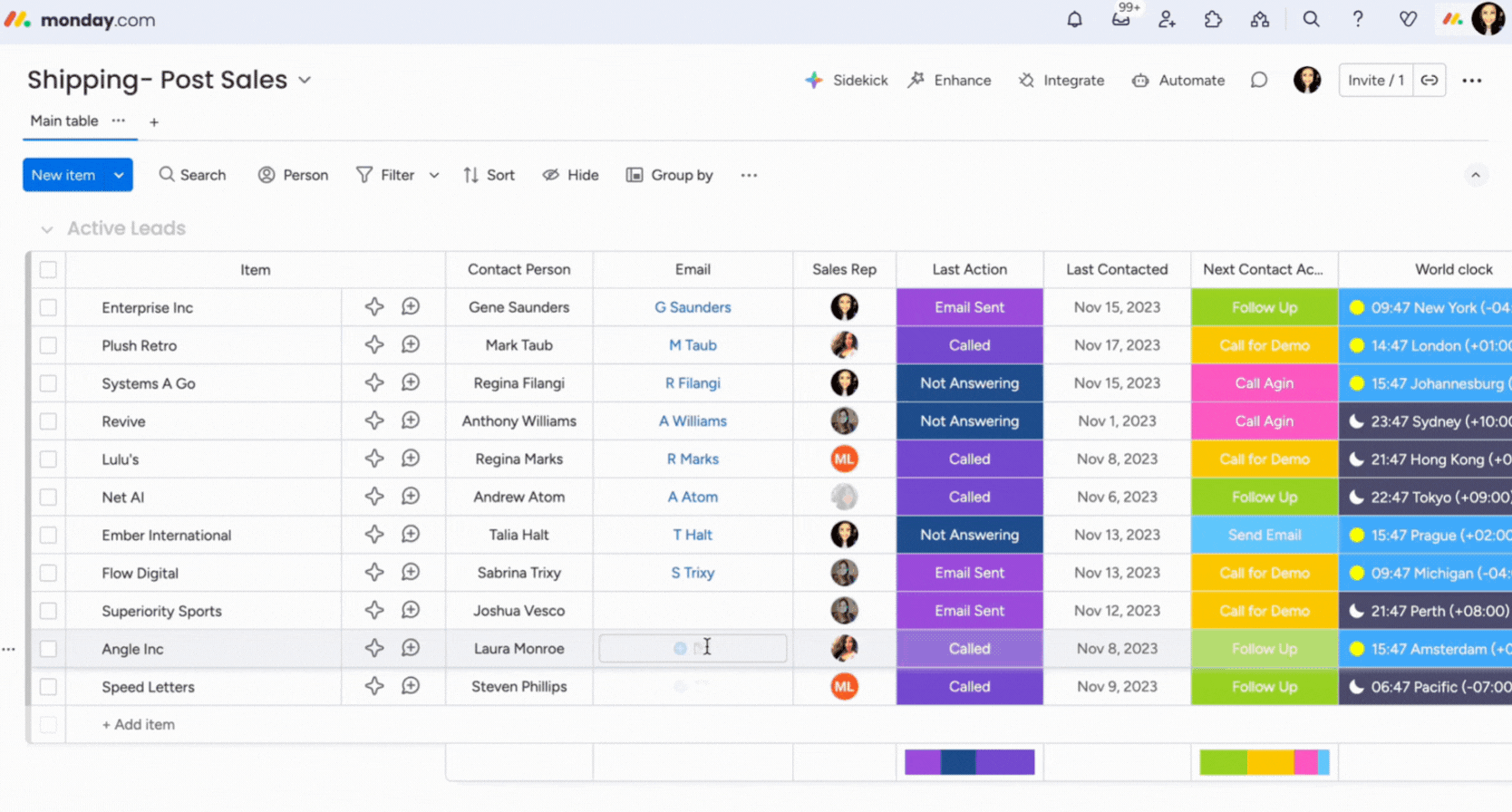Click the Invite / 1 button
Image resolution: width=1512 pixels, height=812 pixels.
click(x=1376, y=80)
